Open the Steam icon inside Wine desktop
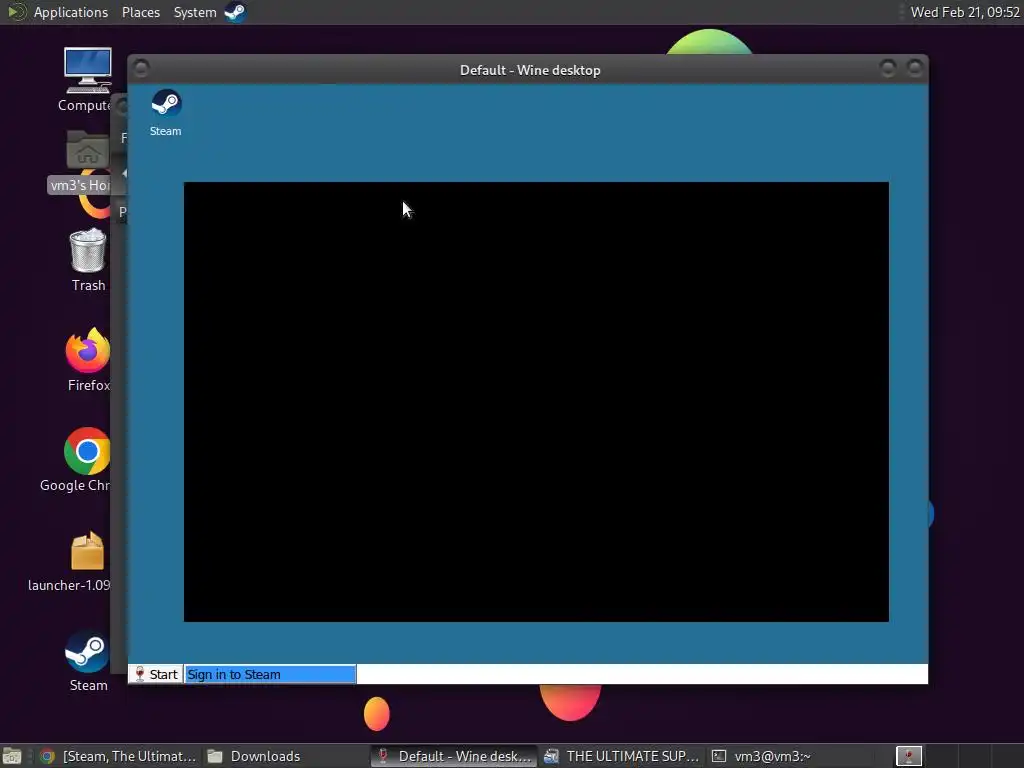1024x768 pixels. tap(165, 112)
